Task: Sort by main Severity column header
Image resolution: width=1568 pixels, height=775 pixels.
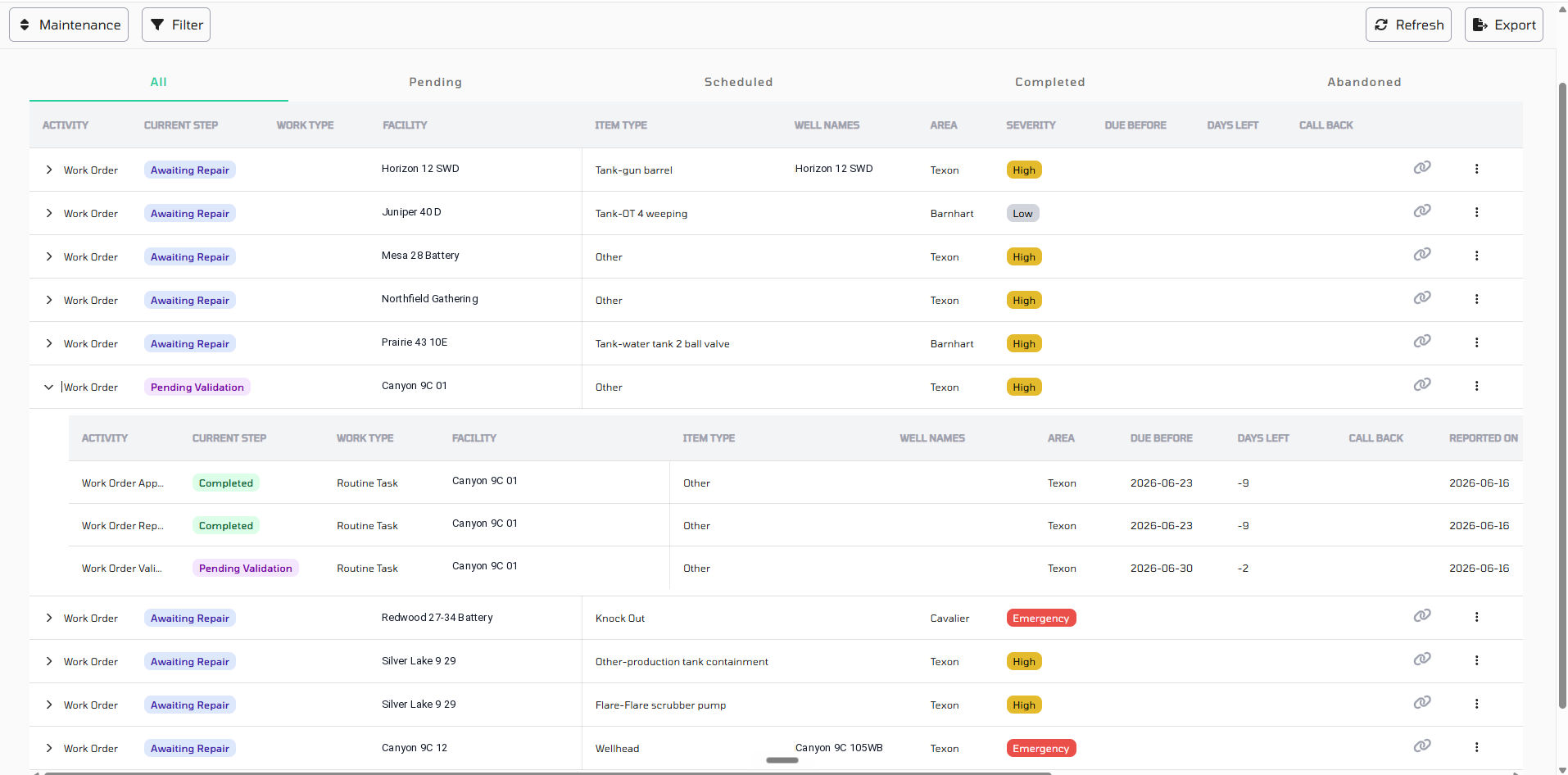Action: (x=1031, y=125)
